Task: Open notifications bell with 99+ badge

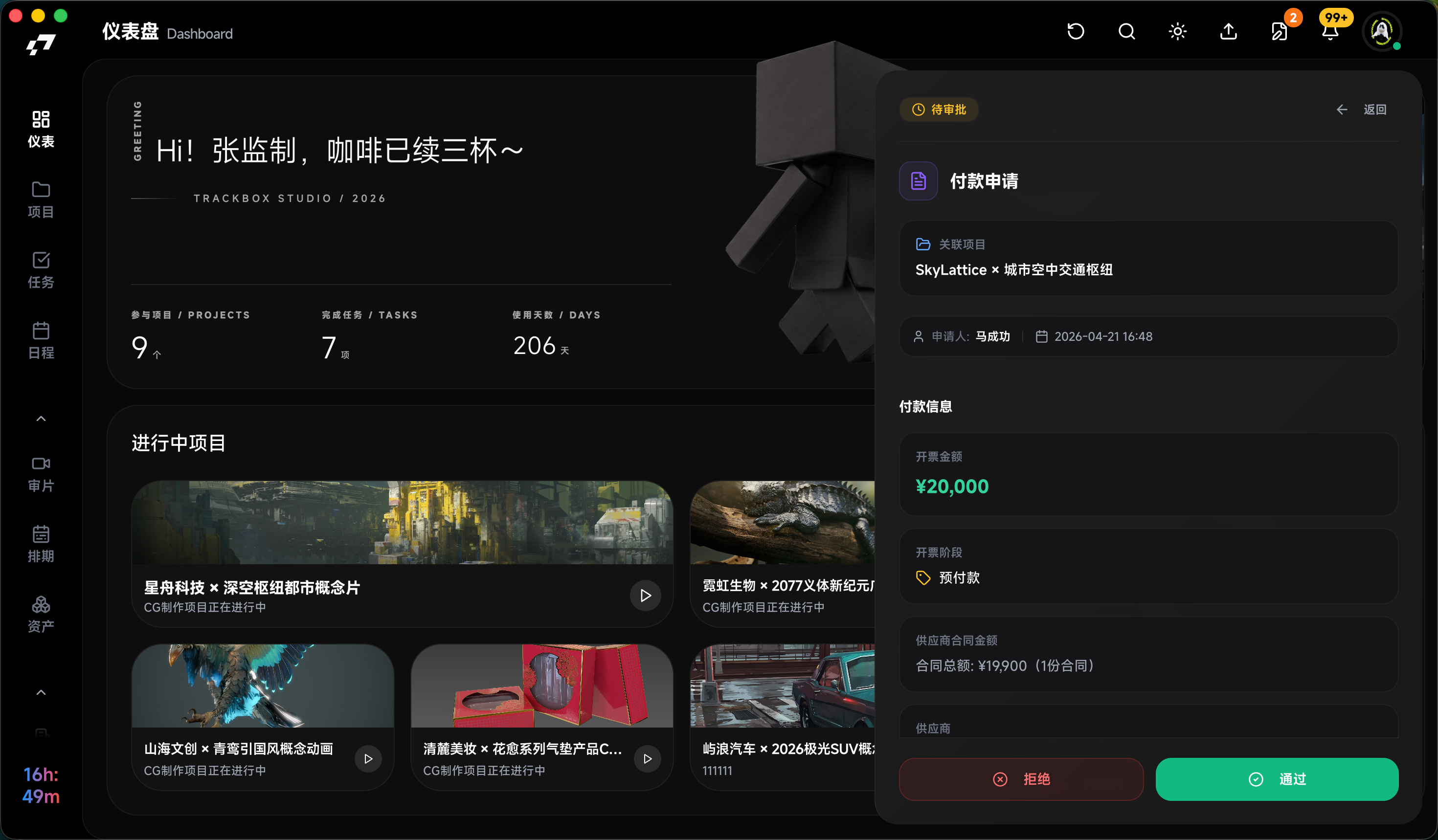Action: 1330,31
